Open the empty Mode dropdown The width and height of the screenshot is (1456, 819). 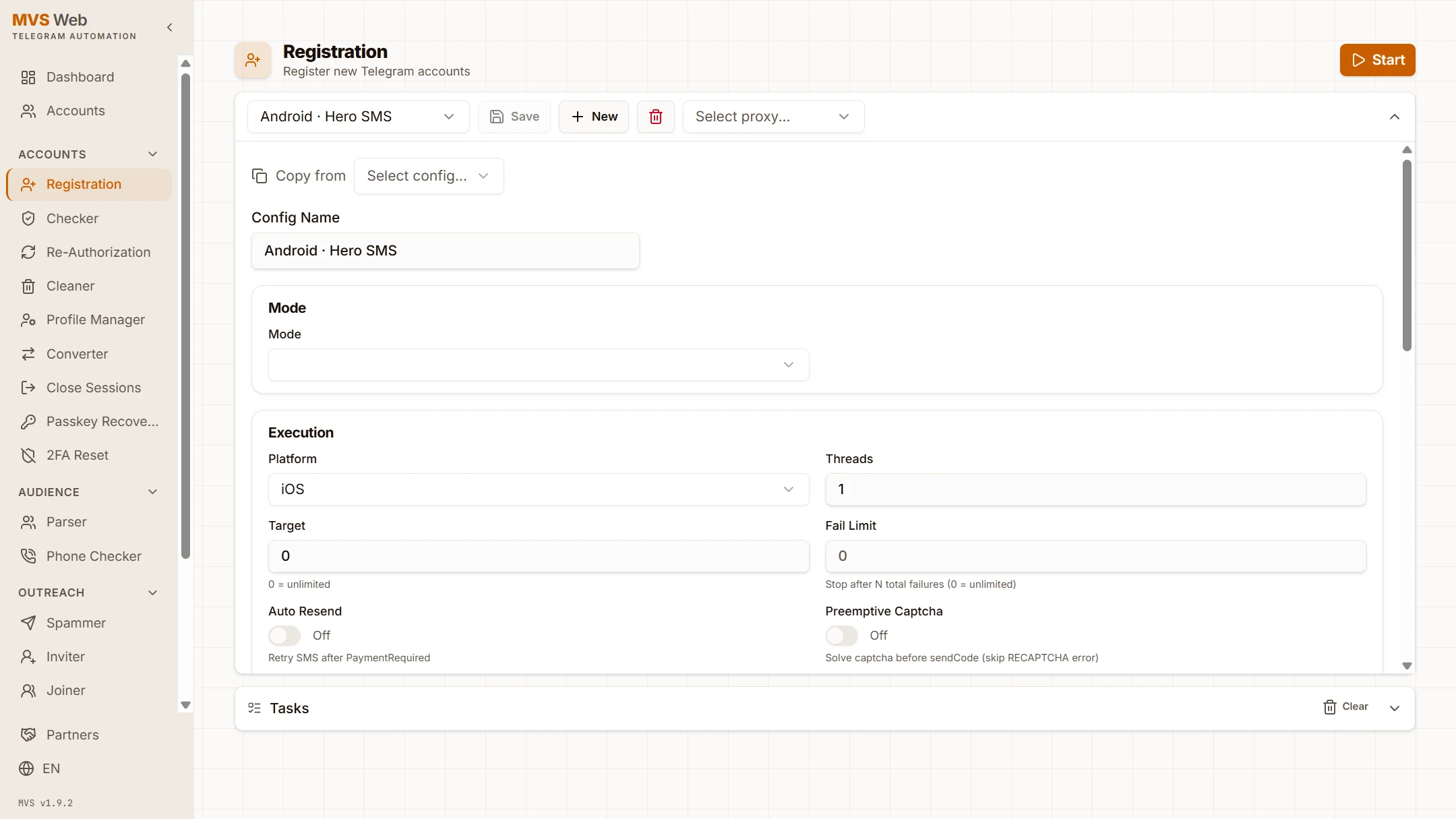[x=539, y=365]
